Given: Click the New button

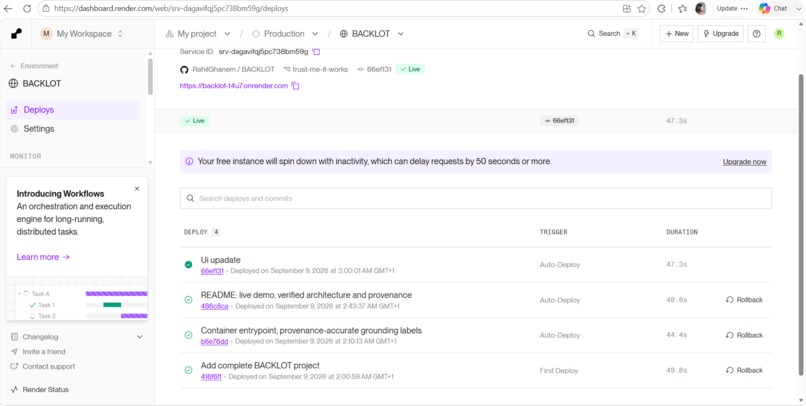Looking at the screenshot, I should tap(676, 34).
